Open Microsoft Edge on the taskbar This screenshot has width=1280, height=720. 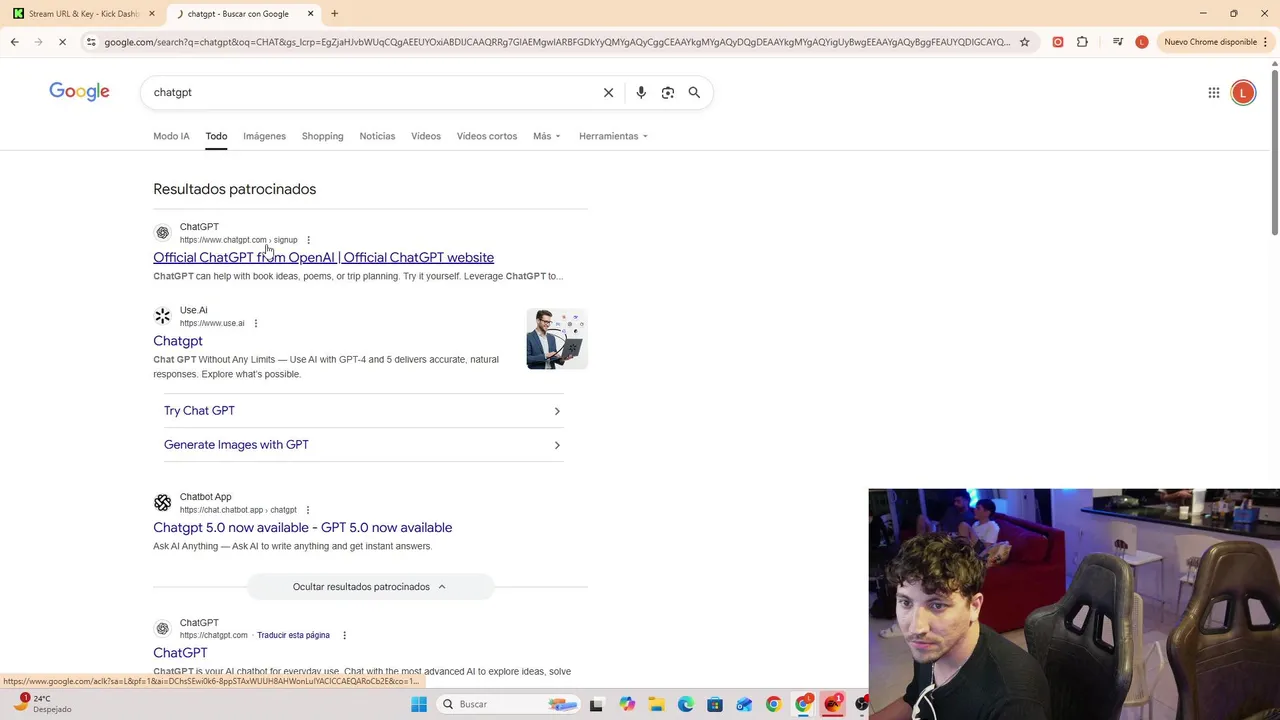(x=686, y=705)
